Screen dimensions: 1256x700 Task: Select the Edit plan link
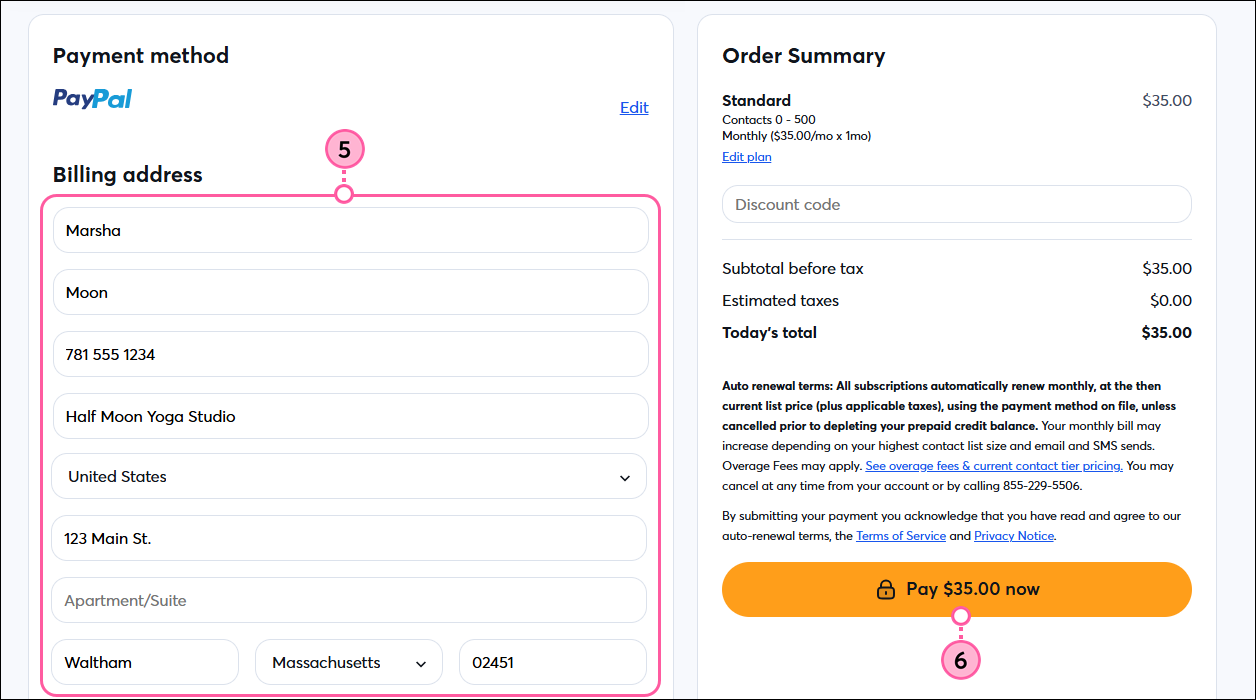pos(746,156)
